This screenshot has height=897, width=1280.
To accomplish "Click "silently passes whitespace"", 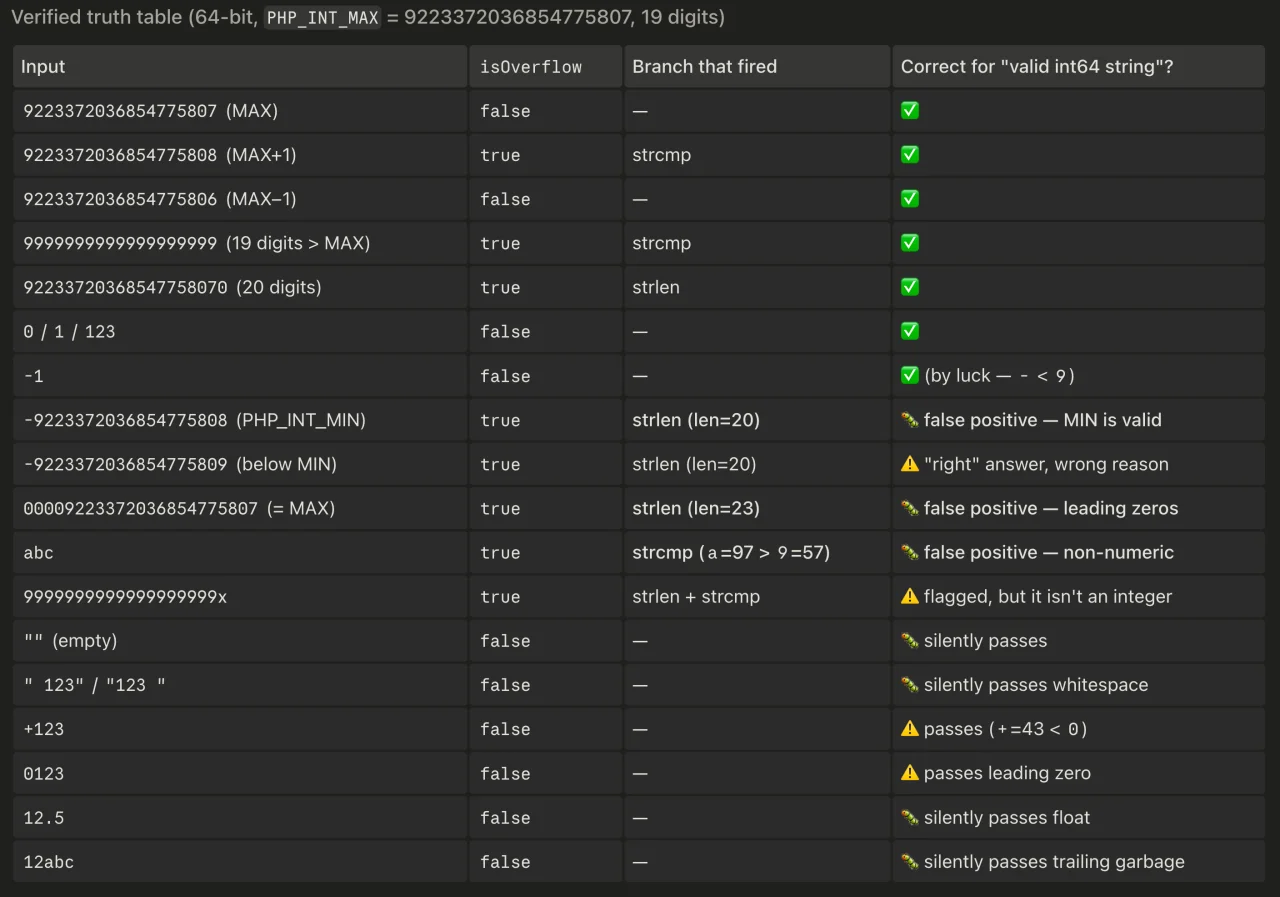I will pos(1036,685).
